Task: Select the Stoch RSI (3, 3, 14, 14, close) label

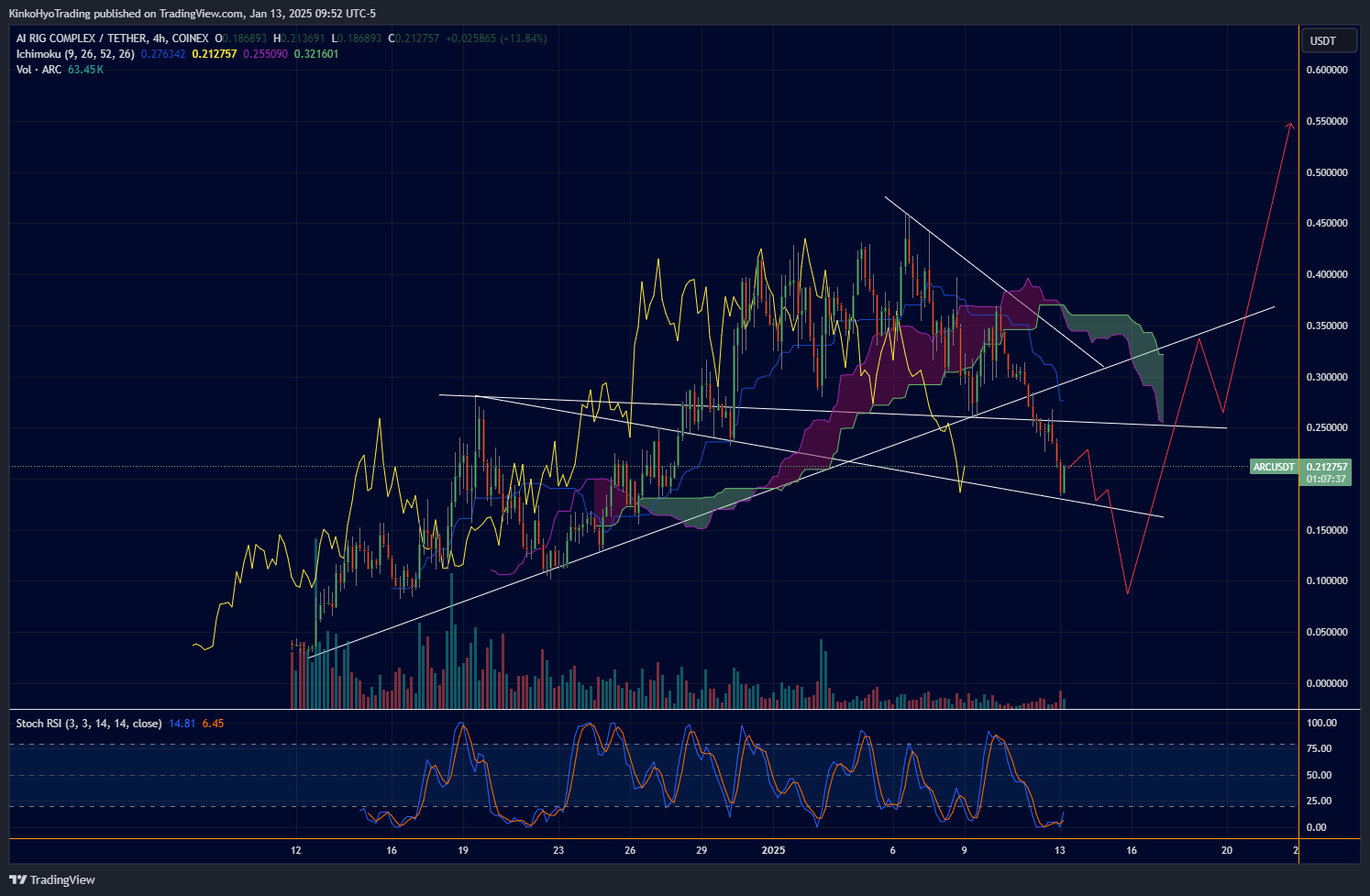Action: (89, 724)
